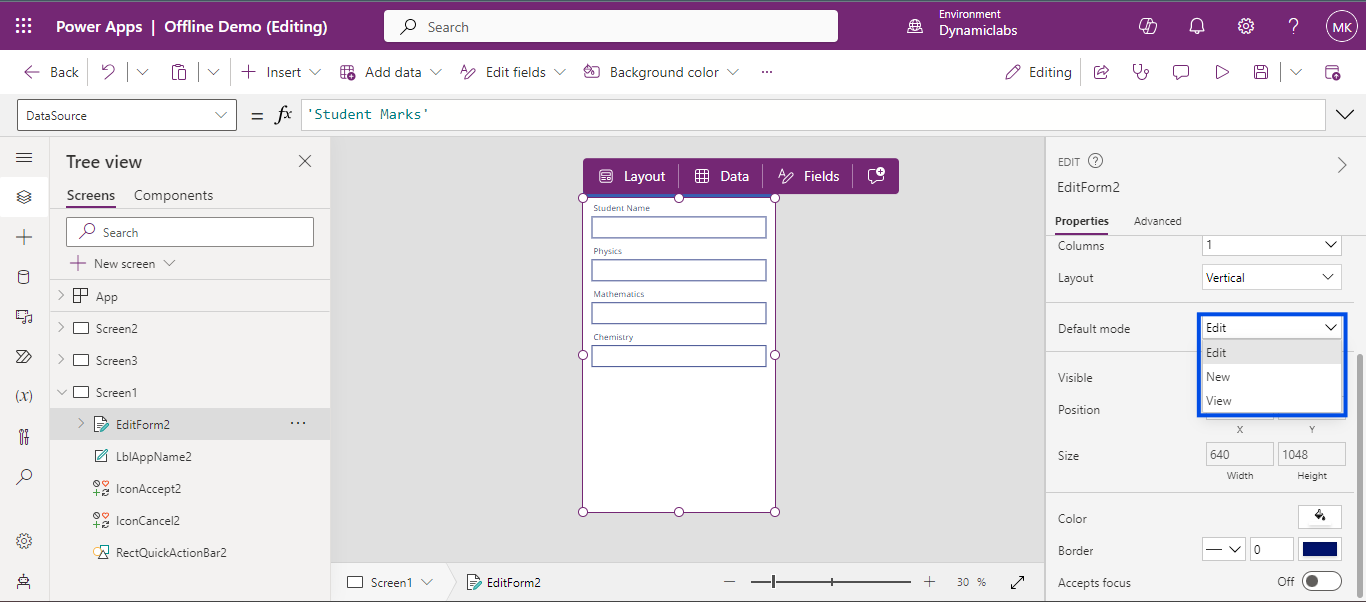Click the Tree view search field
The width and height of the screenshot is (1366, 602).
point(190,232)
